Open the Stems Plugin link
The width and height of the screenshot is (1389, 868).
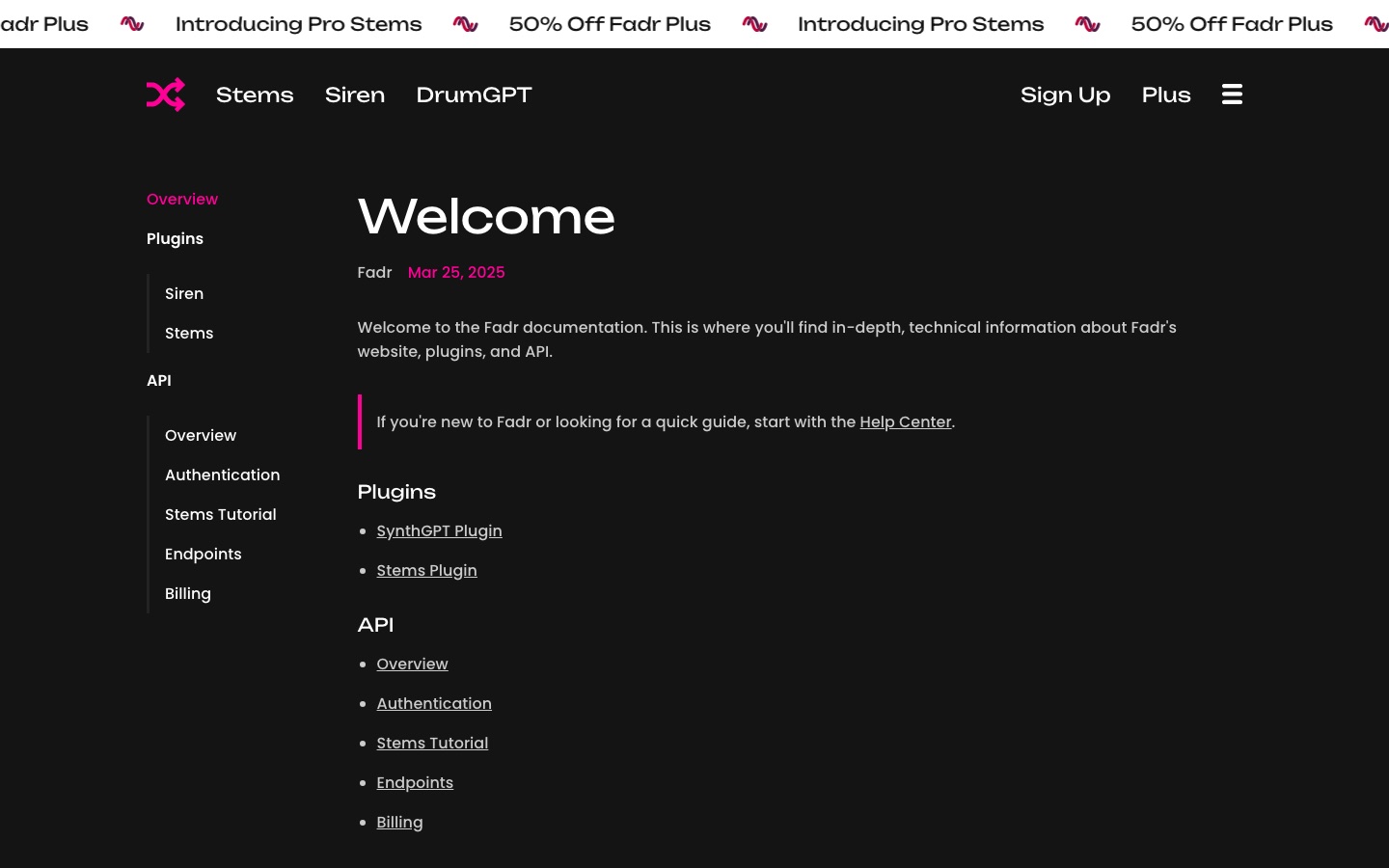tap(426, 570)
